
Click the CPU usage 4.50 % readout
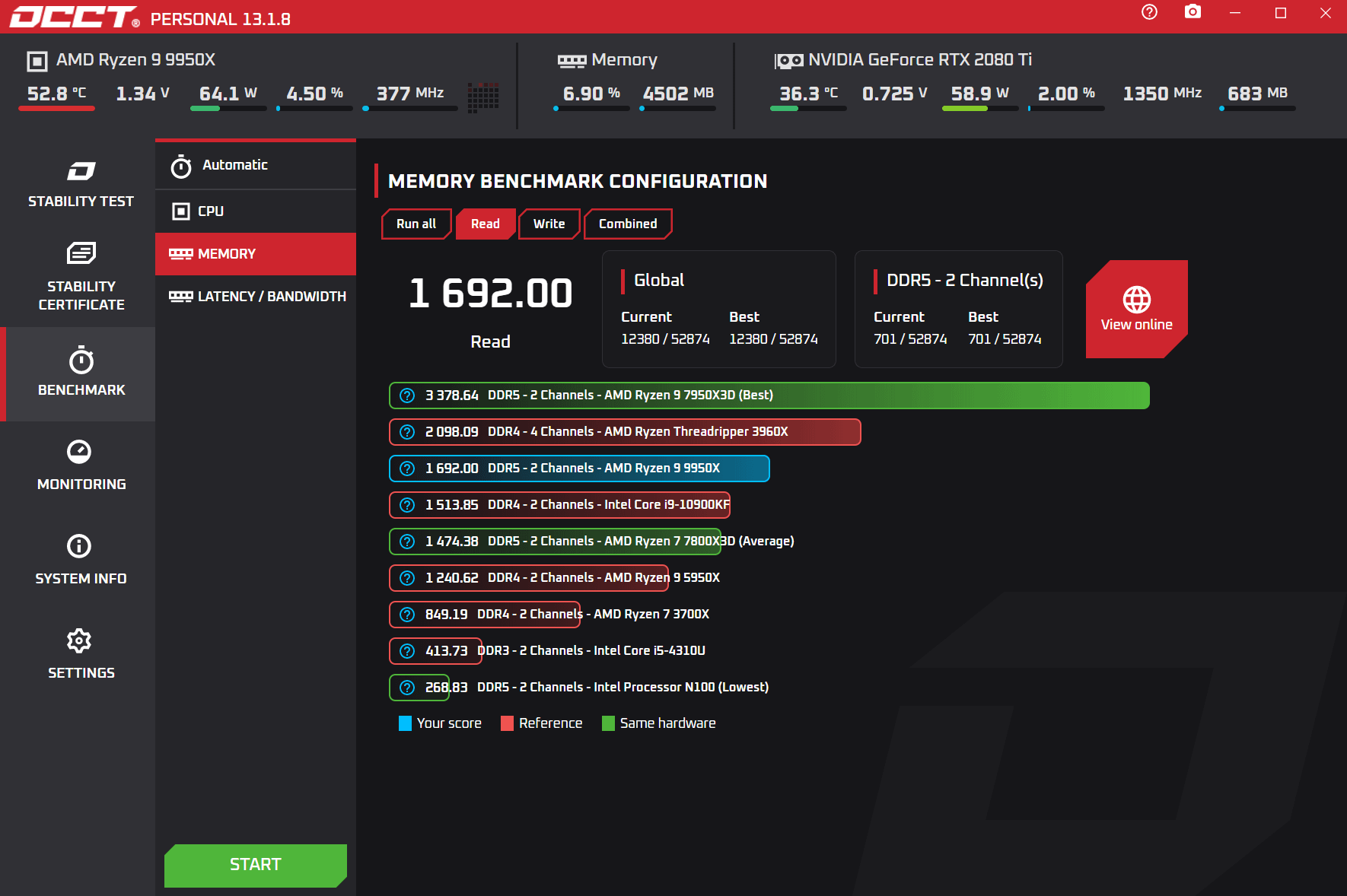[314, 94]
